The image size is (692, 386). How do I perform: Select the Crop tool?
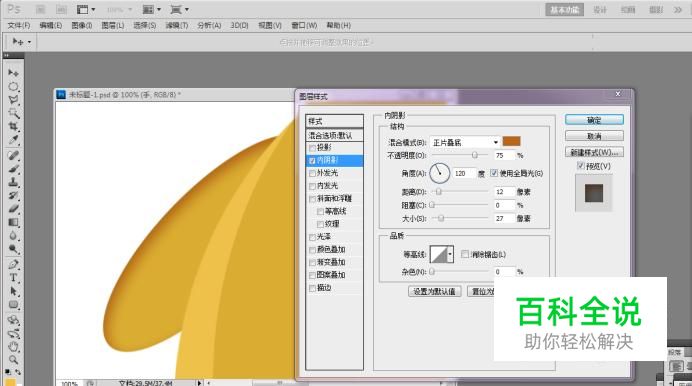click(x=13, y=127)
